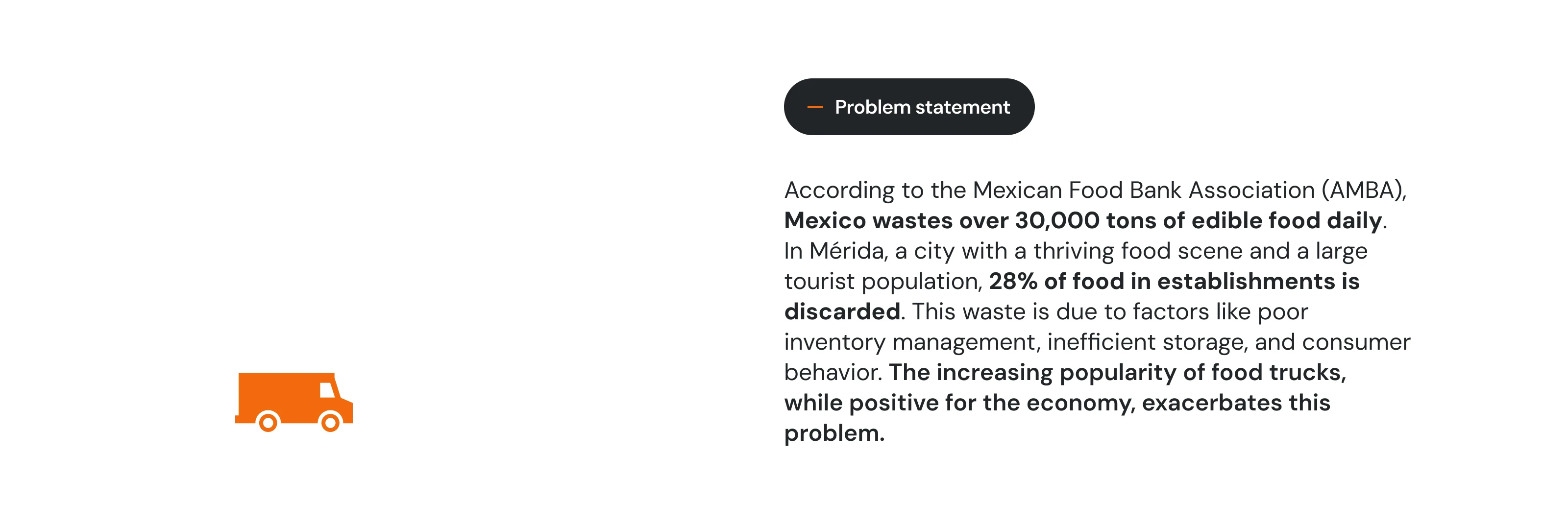Click the bold phrase about 30,000 tons
The width and height of the screenshot is (1568, 526).
tap(1082, 220)
